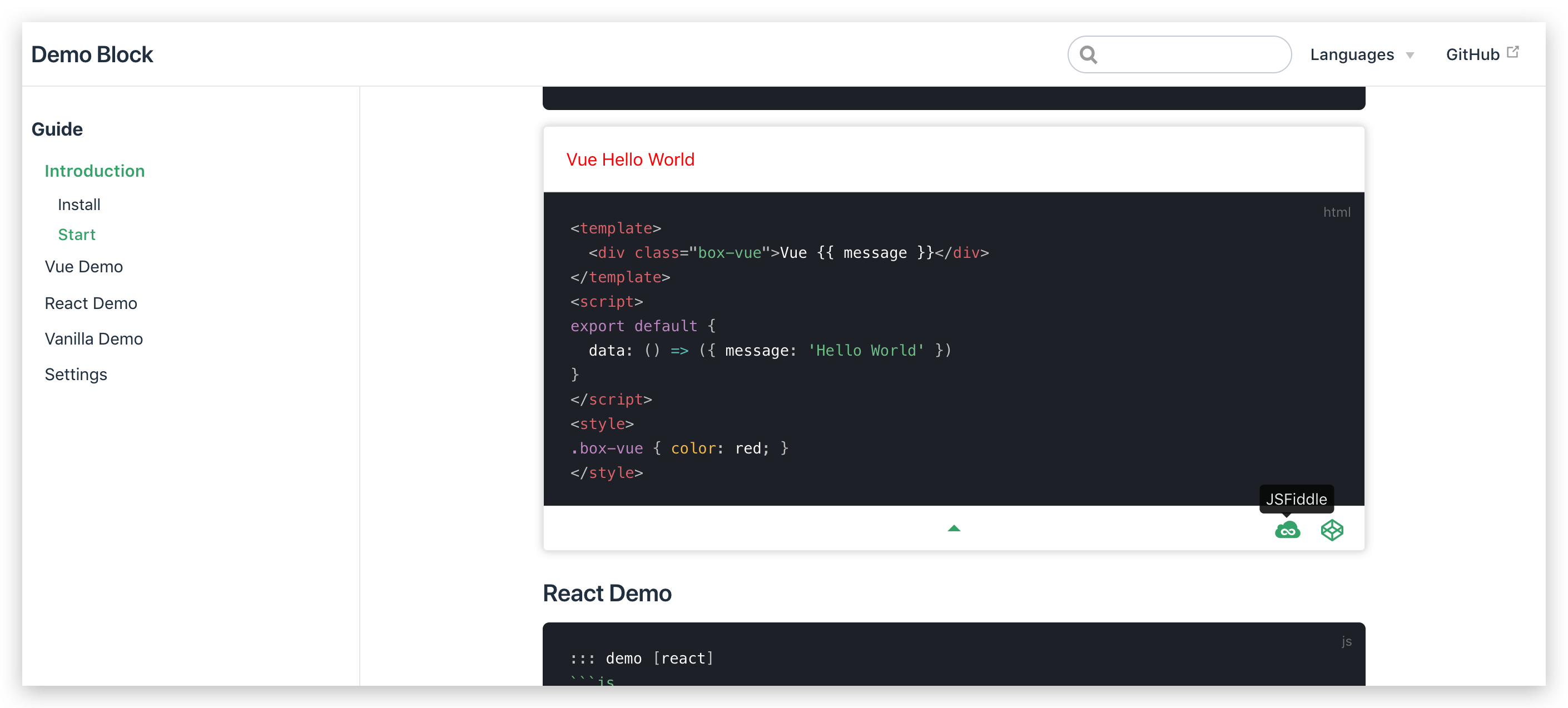Screen dimensions: 1568x708
Task: Open the GitHub repository link
Action: point(1472,55)
